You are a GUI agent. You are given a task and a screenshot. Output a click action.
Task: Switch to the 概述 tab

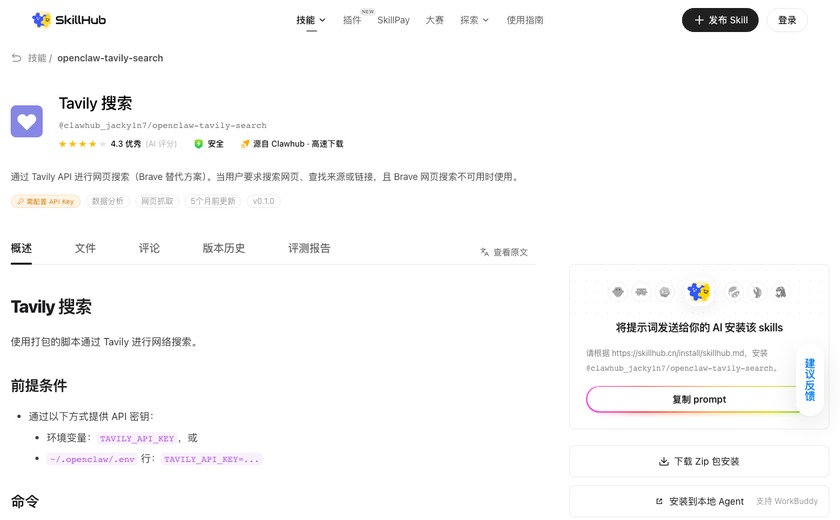21,248
